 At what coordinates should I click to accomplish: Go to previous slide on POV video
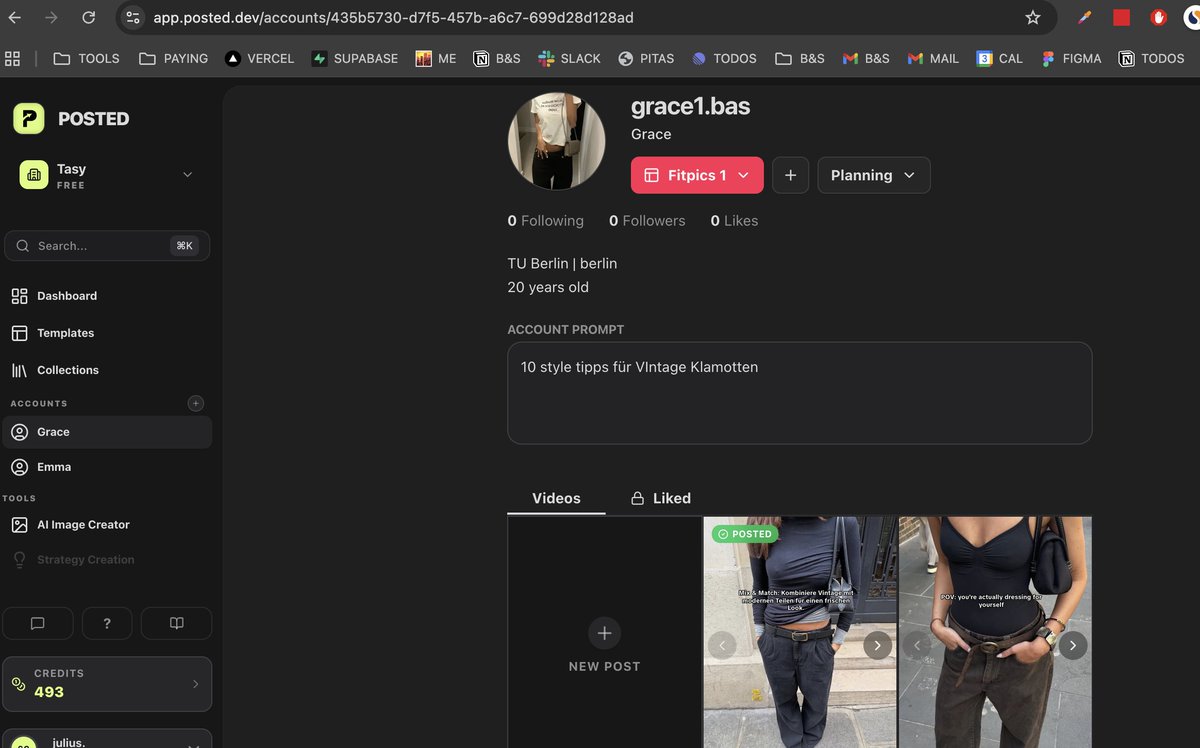coord(917,645)
